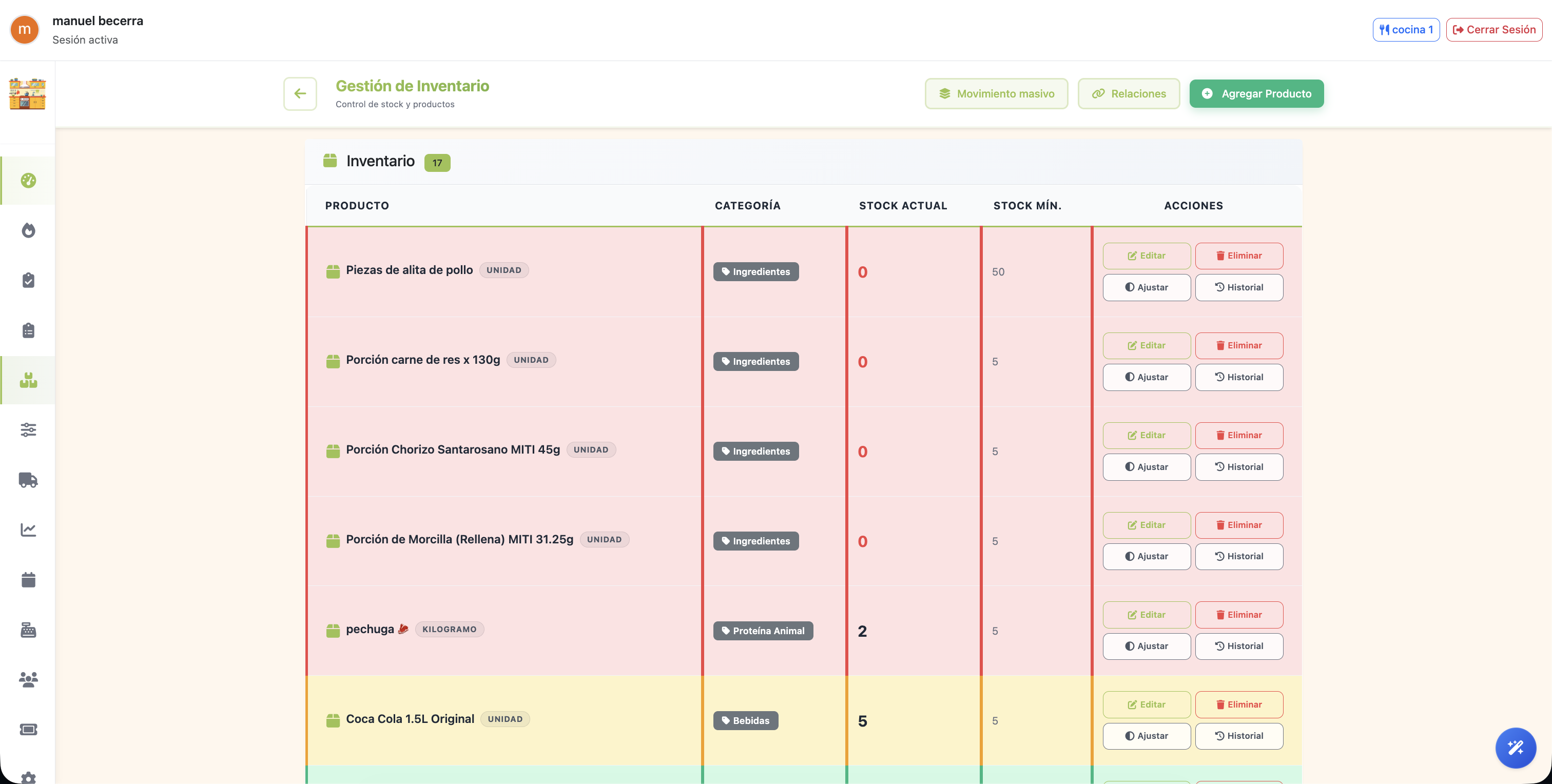Screen dimensions: 1552x784
Task: Delete Porción de Morcilla (Rellena)
Action: [1239, 524]
